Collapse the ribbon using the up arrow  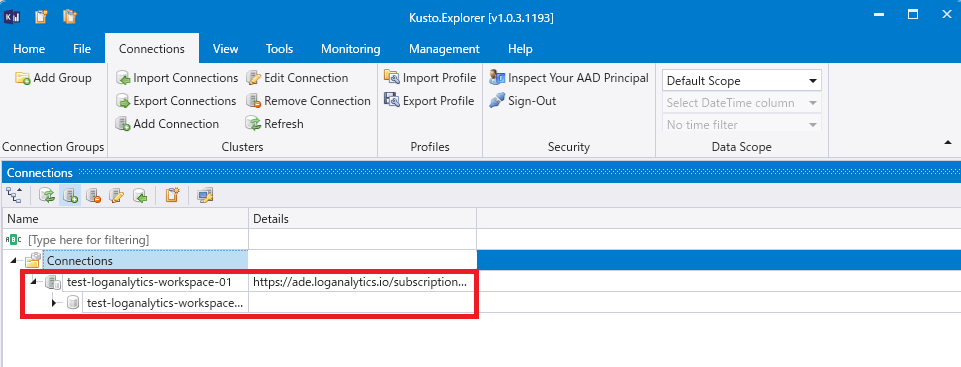click(x=948, y=142)
